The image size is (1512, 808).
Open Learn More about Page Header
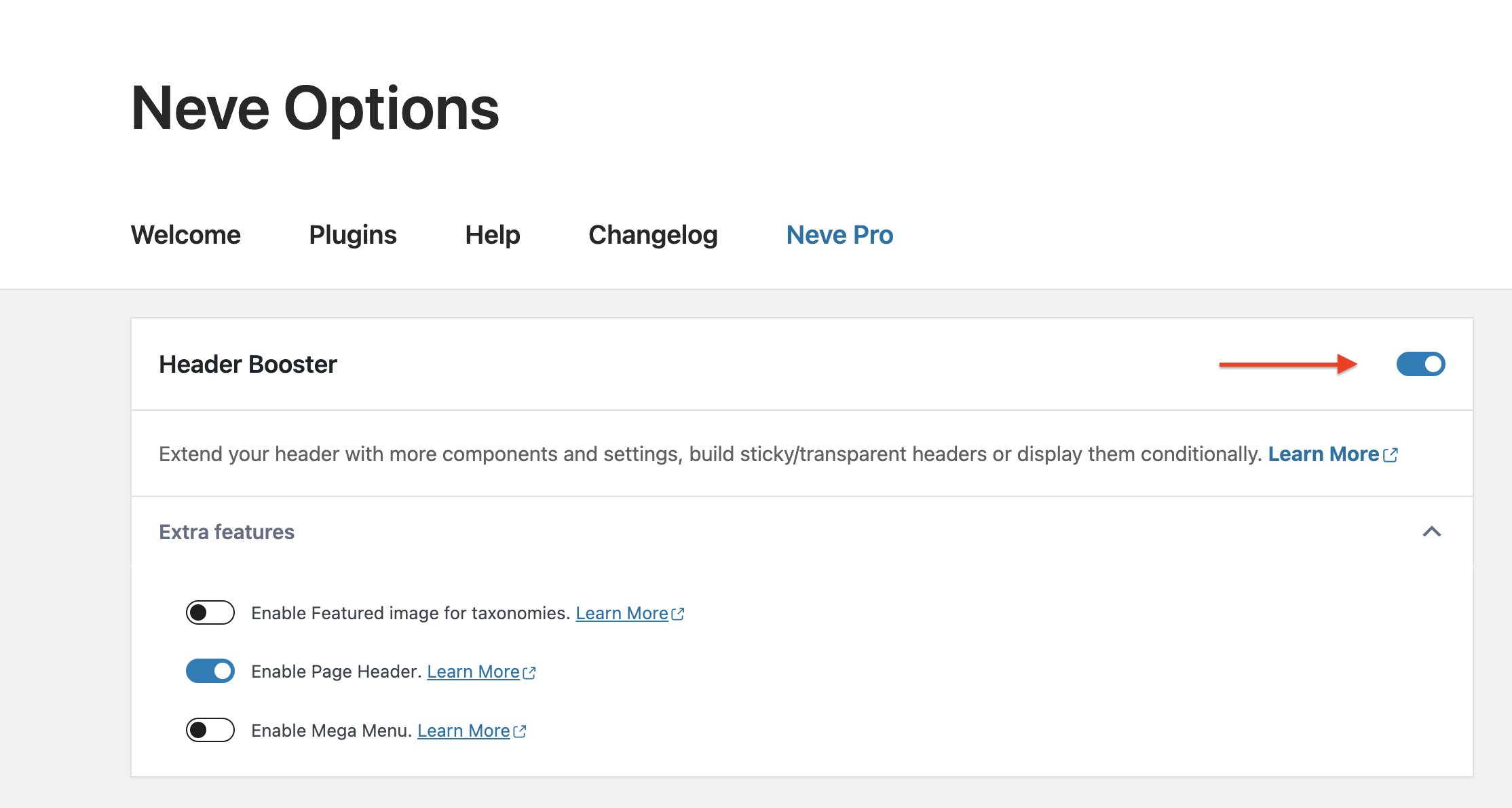pos(474,671)
